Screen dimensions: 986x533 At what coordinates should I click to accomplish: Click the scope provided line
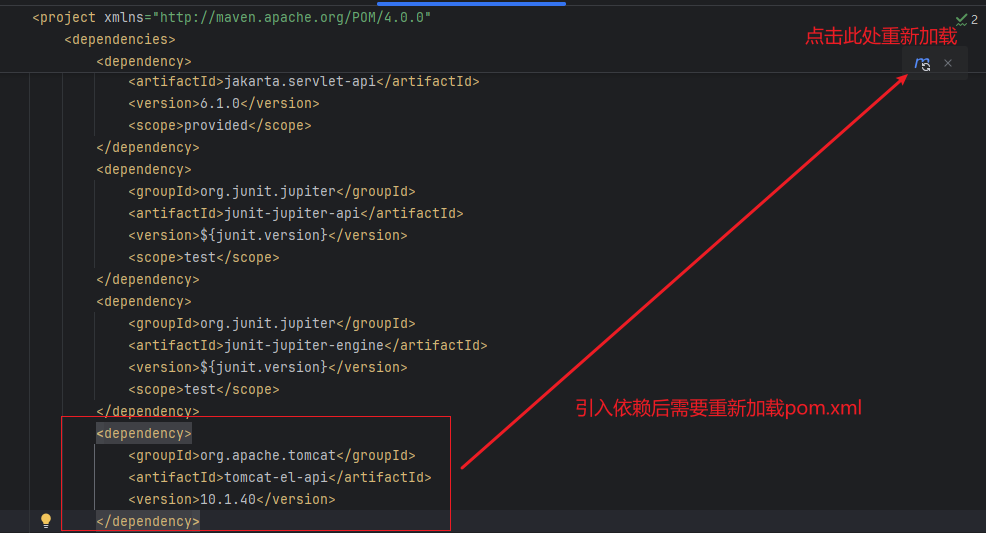tap(219, 126)
